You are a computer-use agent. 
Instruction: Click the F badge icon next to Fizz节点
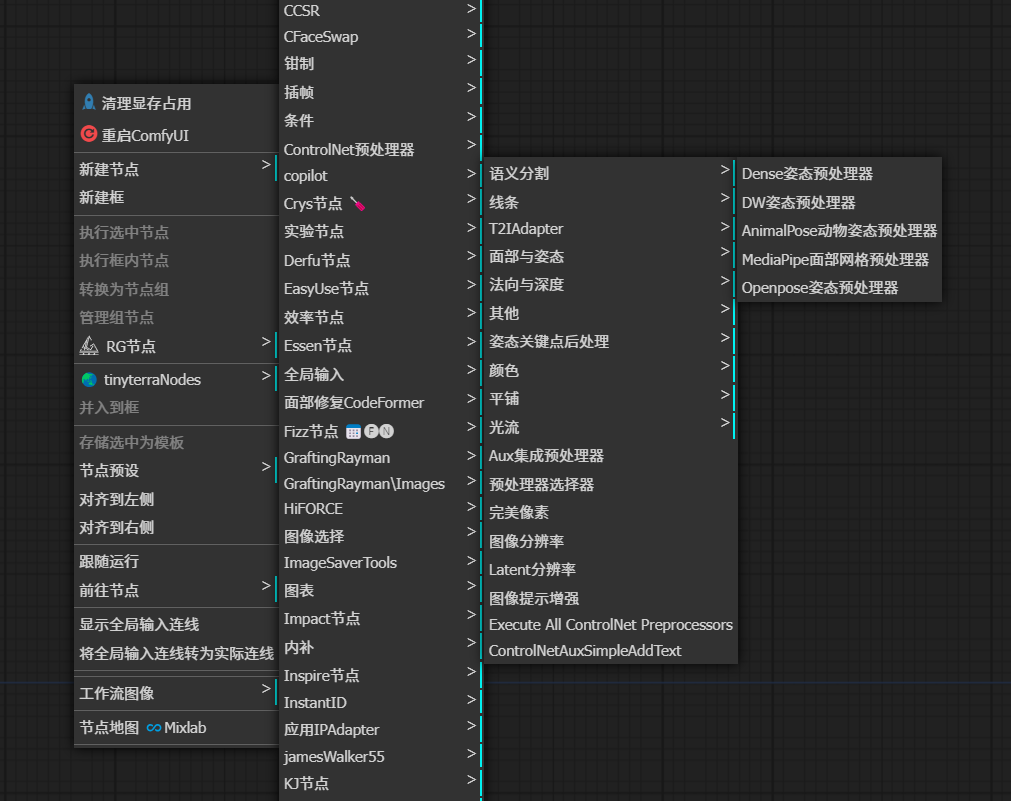point(371,431)
